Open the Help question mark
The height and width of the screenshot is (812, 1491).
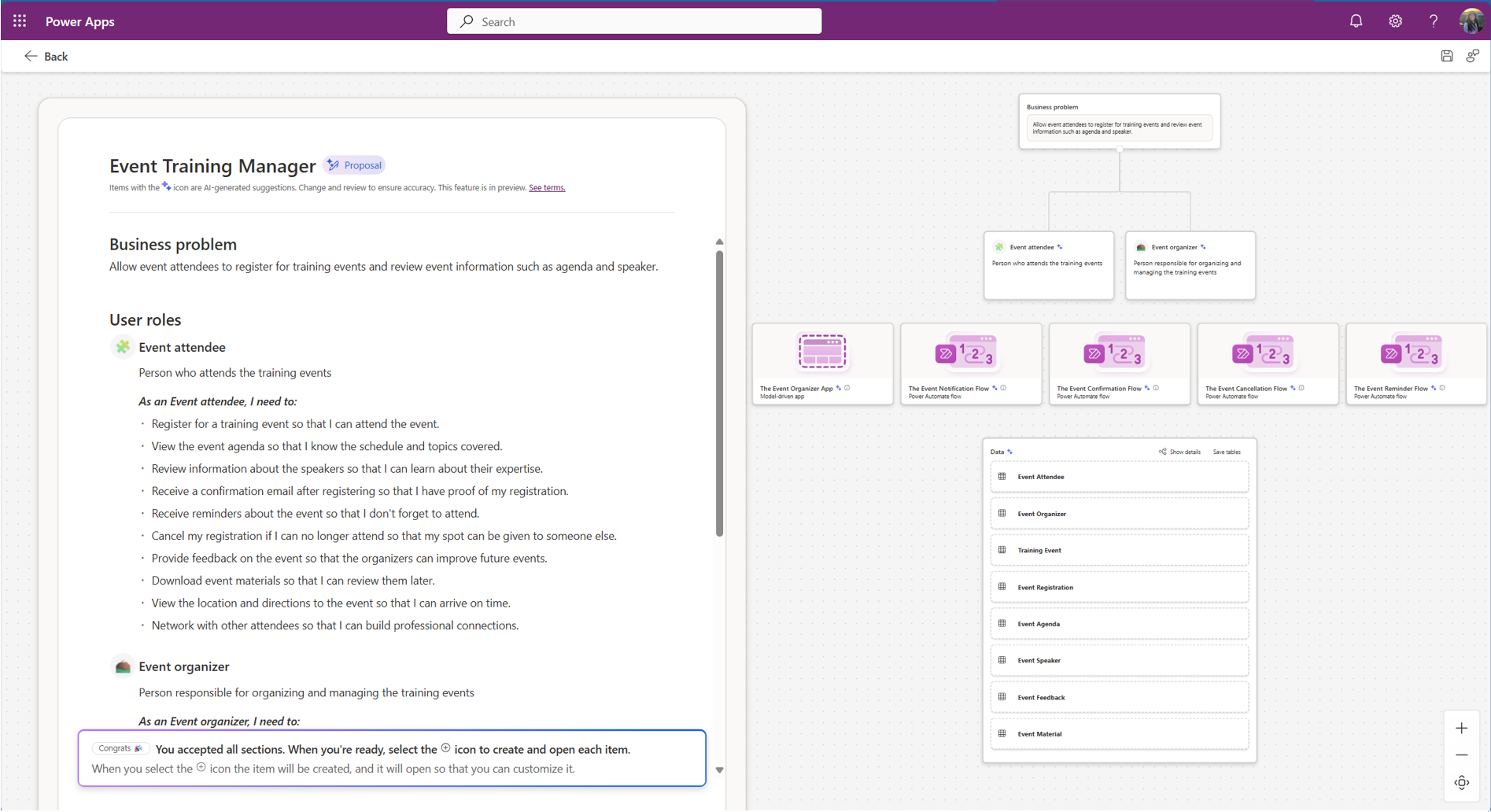pyautogui.click(x=1434, y=20)
